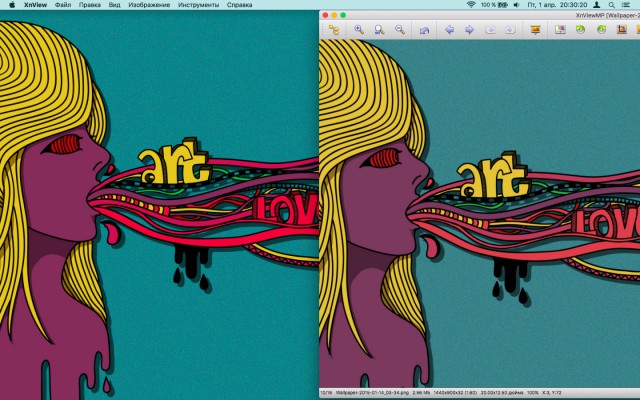Click the volume speaker icon
640x400 pixels.
coord(516,5)
